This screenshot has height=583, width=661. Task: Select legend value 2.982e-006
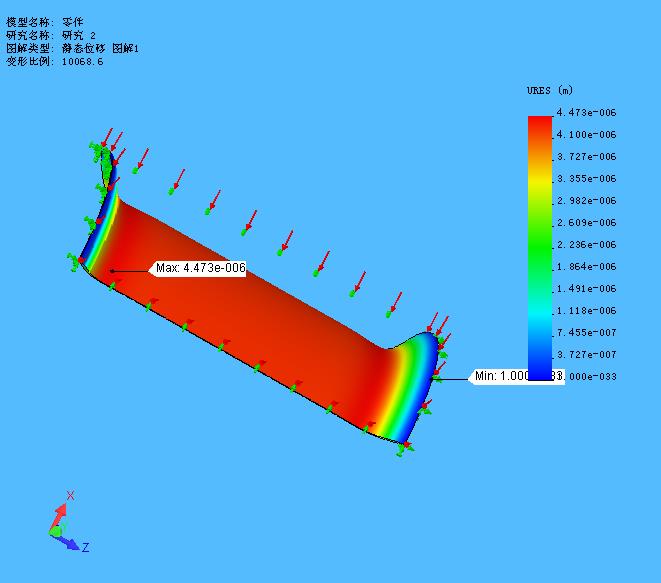pos(586,201)
